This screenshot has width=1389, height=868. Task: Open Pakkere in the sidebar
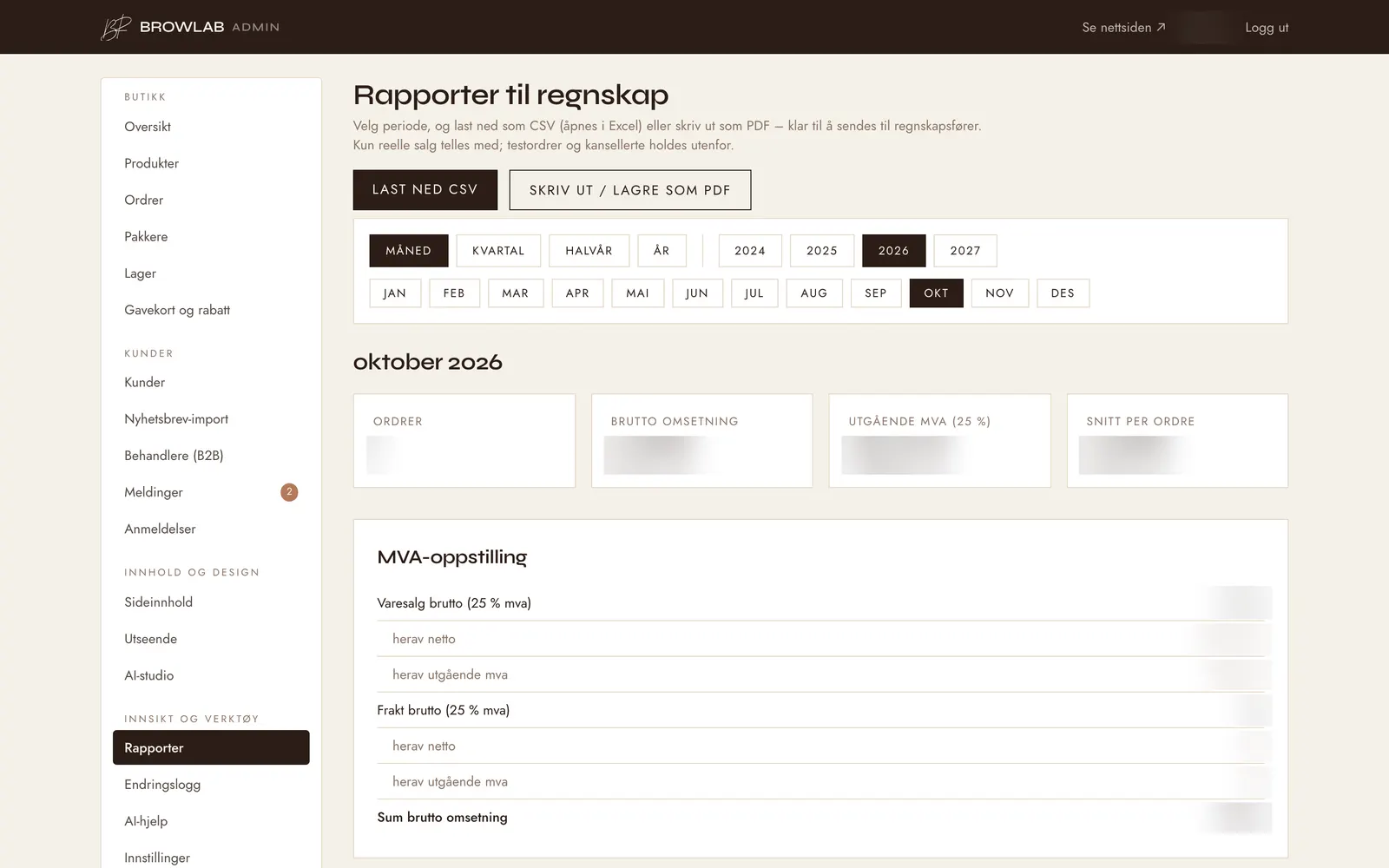(211, 236)
